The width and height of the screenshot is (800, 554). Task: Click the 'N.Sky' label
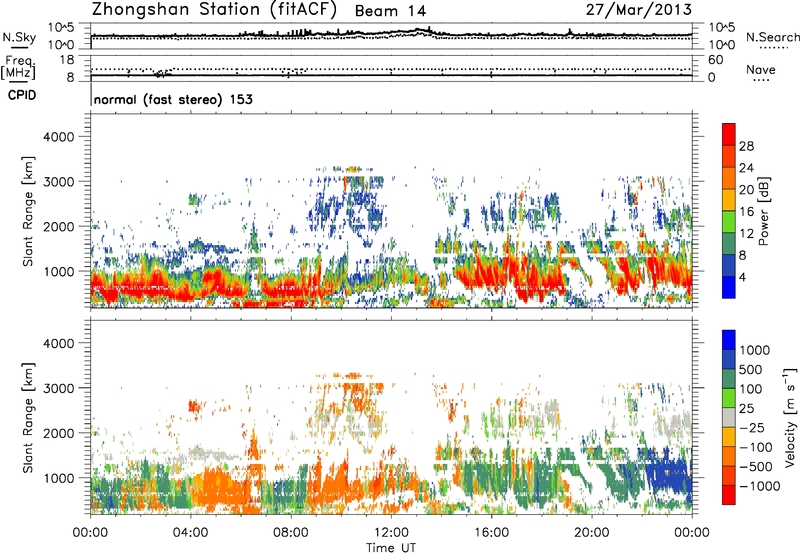pos(19,37)
